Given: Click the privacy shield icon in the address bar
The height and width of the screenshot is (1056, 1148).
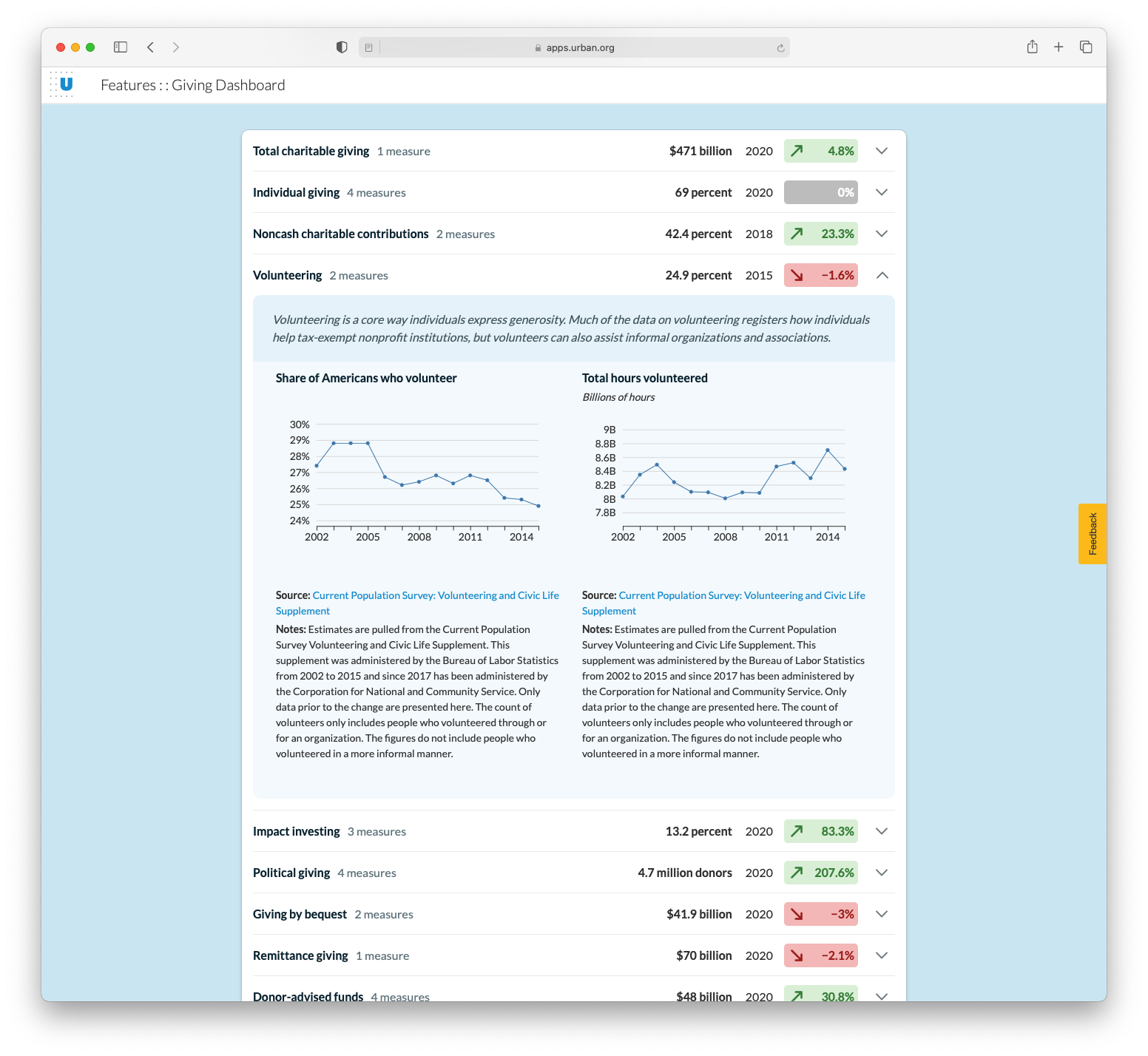Looking at the screenshot, I should 341,47.
